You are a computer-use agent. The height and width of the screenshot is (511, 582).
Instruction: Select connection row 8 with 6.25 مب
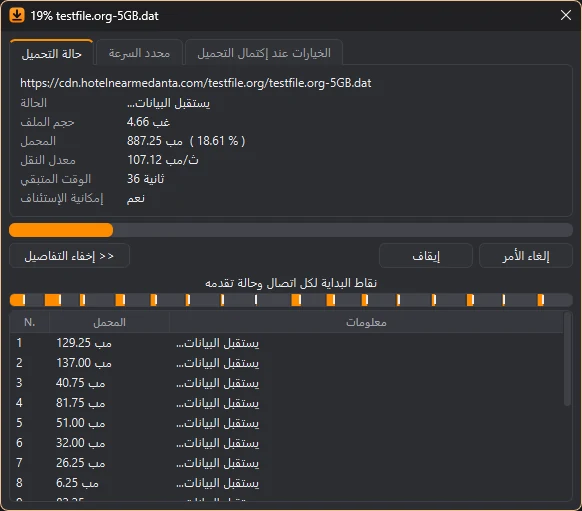(x=287, y=483)
